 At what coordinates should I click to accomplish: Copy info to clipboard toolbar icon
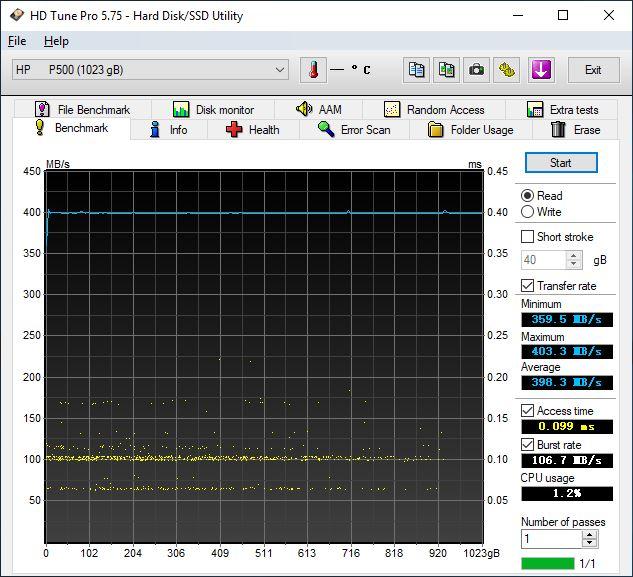(x=416, y=70)
